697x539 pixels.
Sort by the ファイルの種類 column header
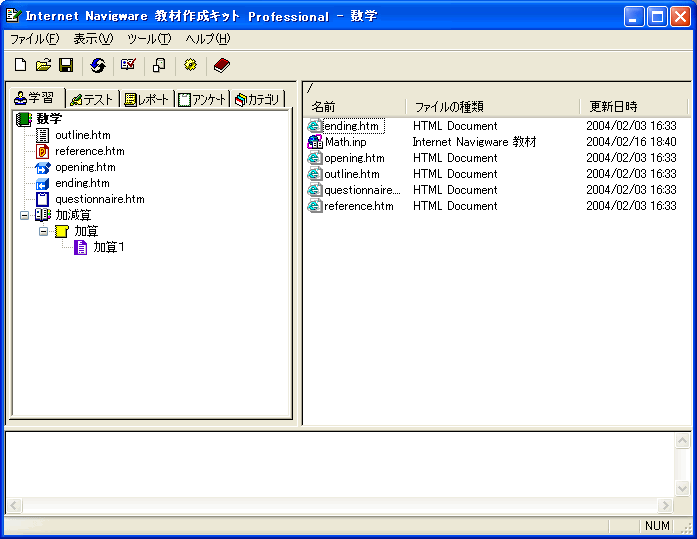[493, 107]
